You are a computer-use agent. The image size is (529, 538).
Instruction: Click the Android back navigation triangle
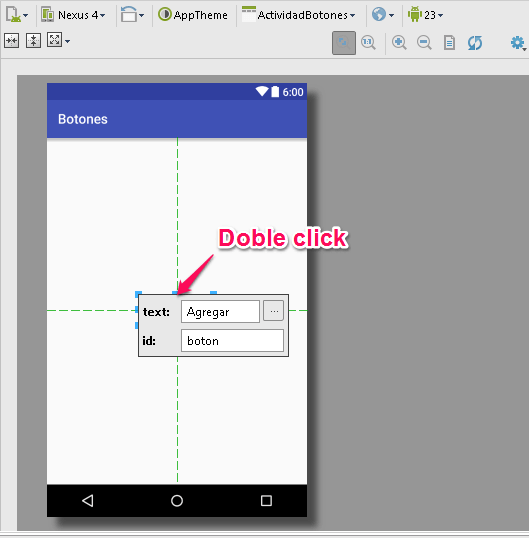tap(88, 501)
